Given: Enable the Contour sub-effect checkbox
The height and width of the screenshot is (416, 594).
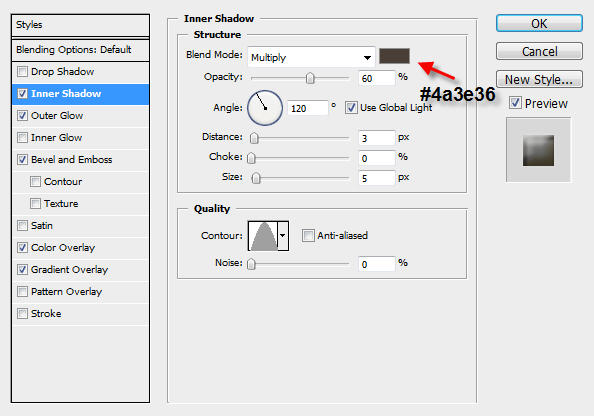Looking at the screenshot, I should click(36, 181).
